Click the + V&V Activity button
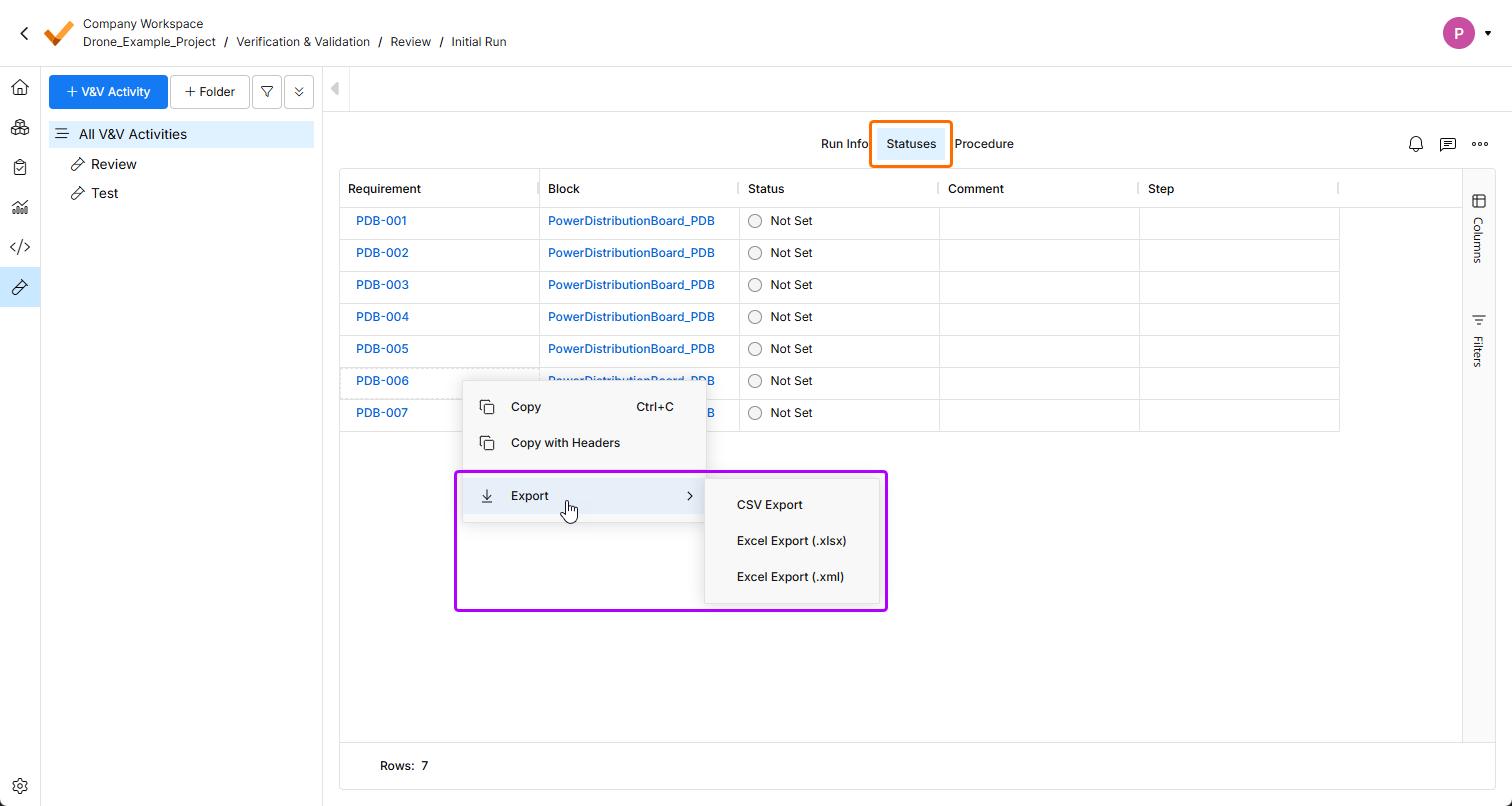The width and height of the screenshot is (1512, 806). (x=108, y=92)
